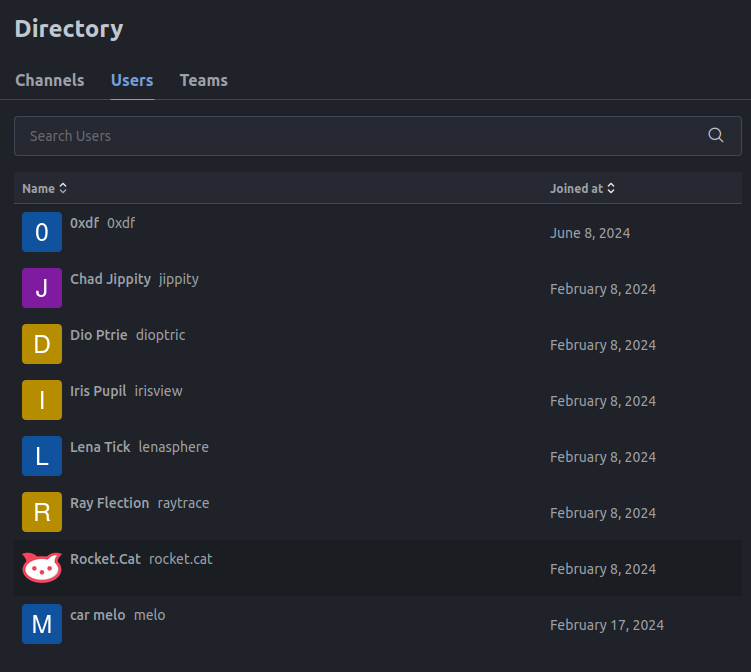Image resolution: width=751 pixels, height=672 pixels.
Task: Click Ray Flection's yellow R avatar
Action: (42, 512)
